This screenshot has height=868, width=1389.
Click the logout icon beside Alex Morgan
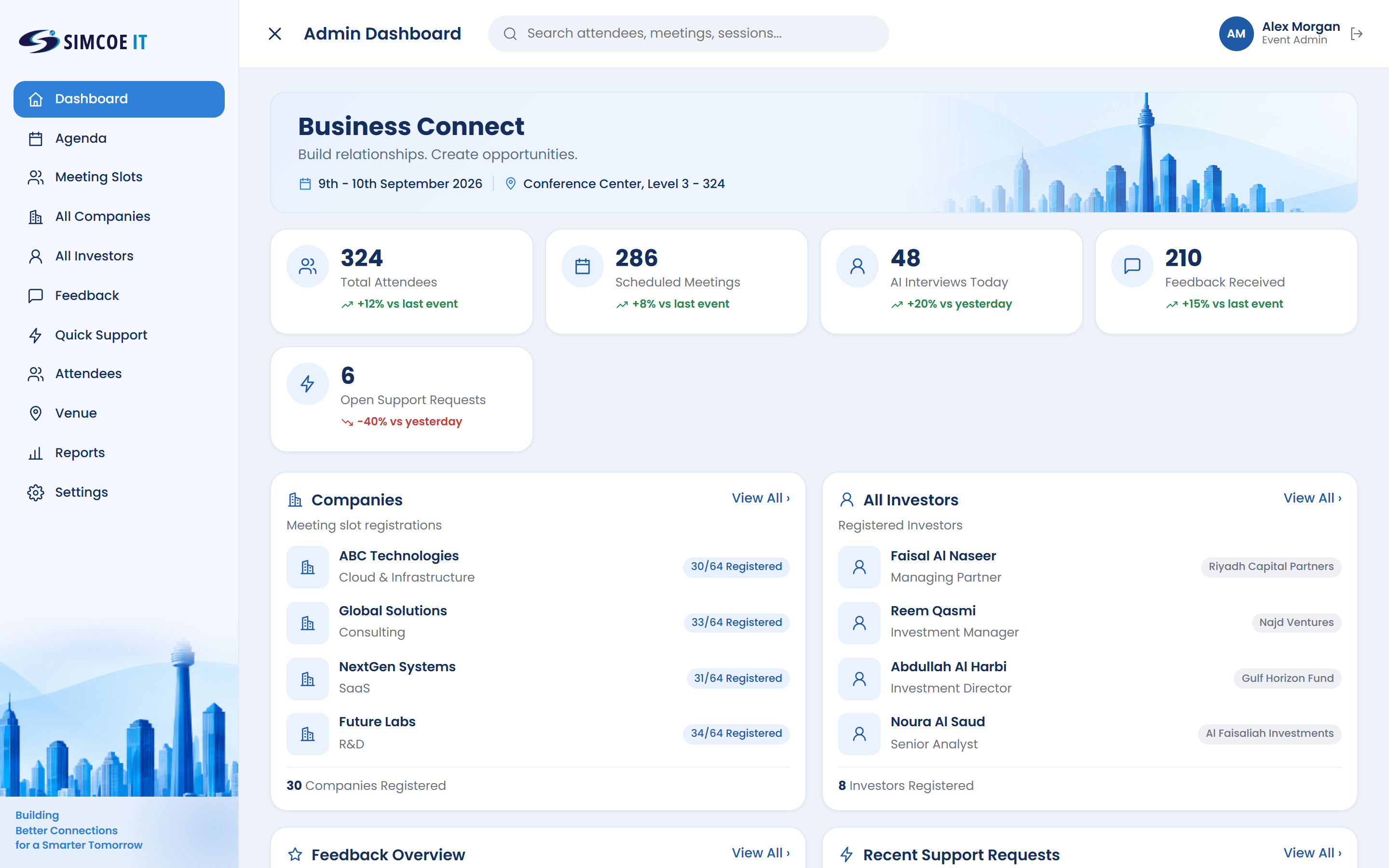(x=1356, y=34)
